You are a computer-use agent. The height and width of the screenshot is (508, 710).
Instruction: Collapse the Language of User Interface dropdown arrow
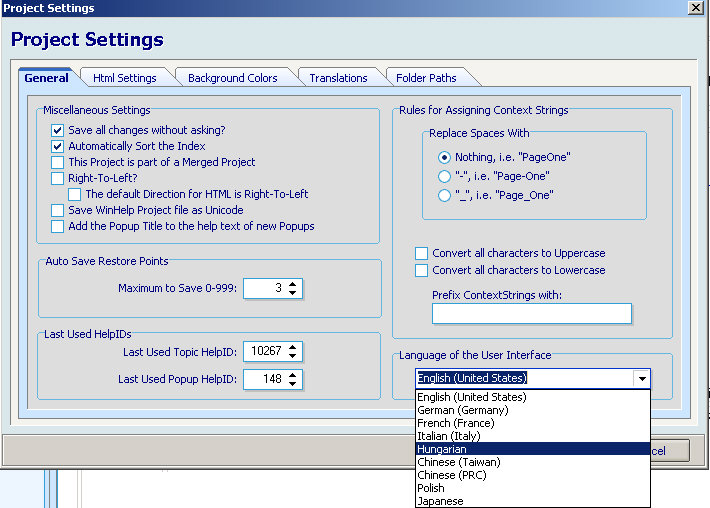(x=640, y=379)
